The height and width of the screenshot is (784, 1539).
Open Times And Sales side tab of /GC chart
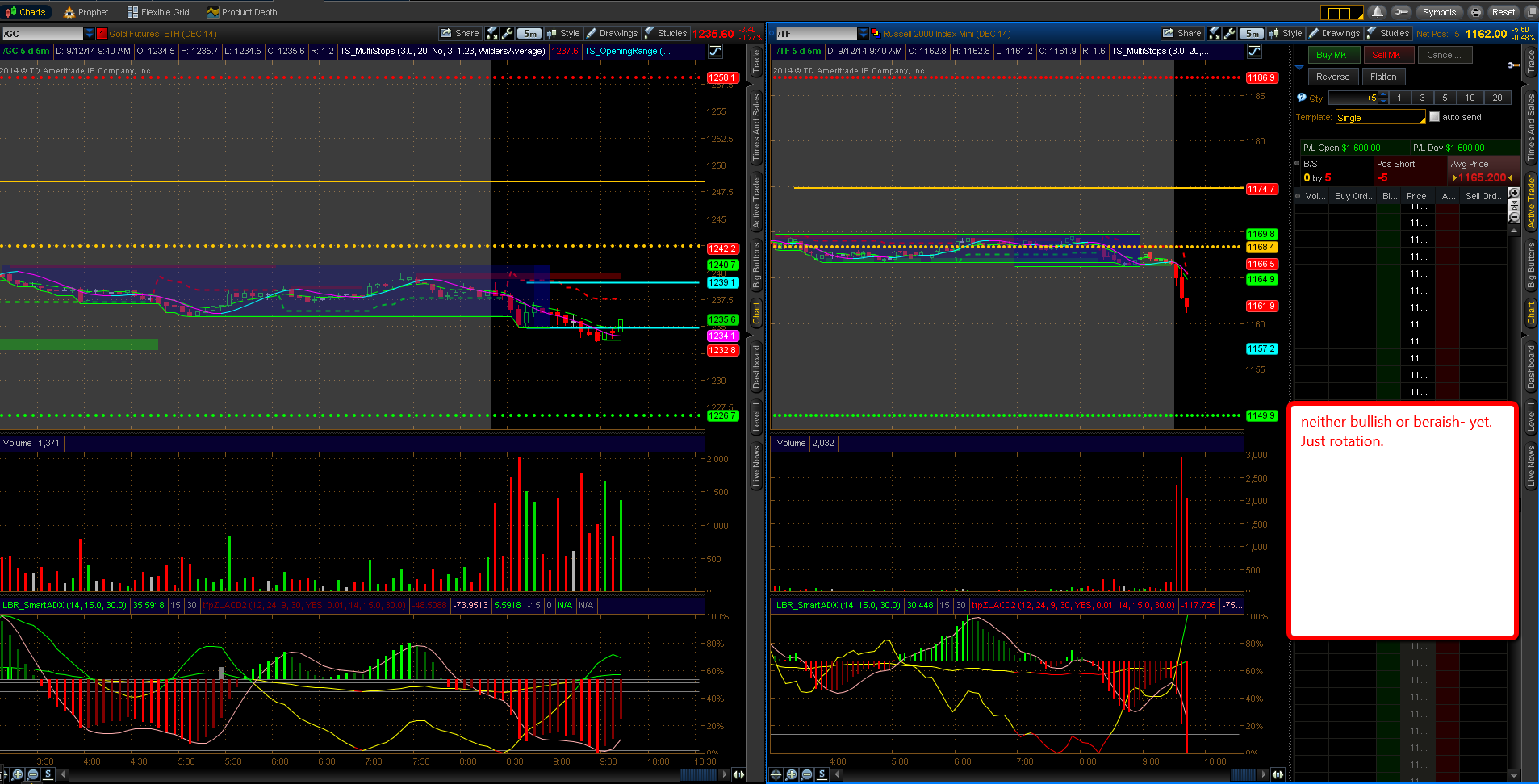[x=756, y=127]
